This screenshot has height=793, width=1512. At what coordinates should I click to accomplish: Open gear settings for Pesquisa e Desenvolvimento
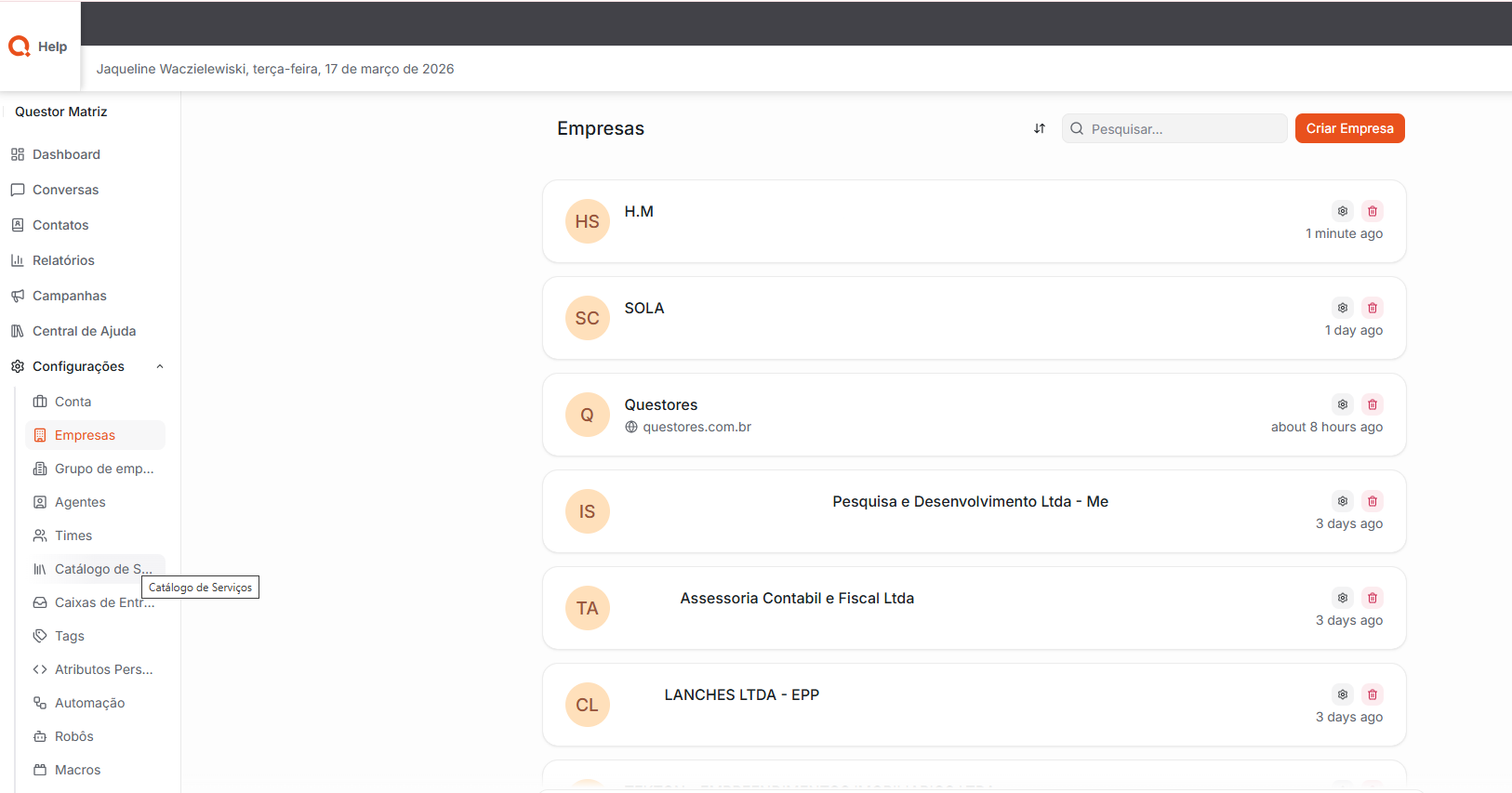(x=1342, y=501)
